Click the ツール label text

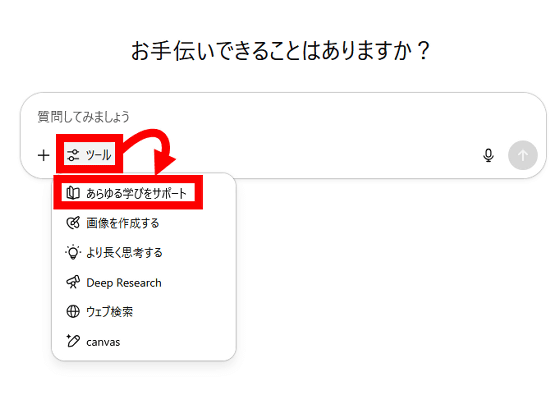tap(98, 155)
